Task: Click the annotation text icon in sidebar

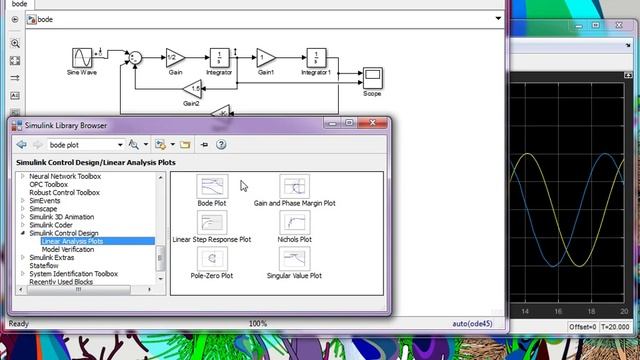Action: (x=15, y=96)
